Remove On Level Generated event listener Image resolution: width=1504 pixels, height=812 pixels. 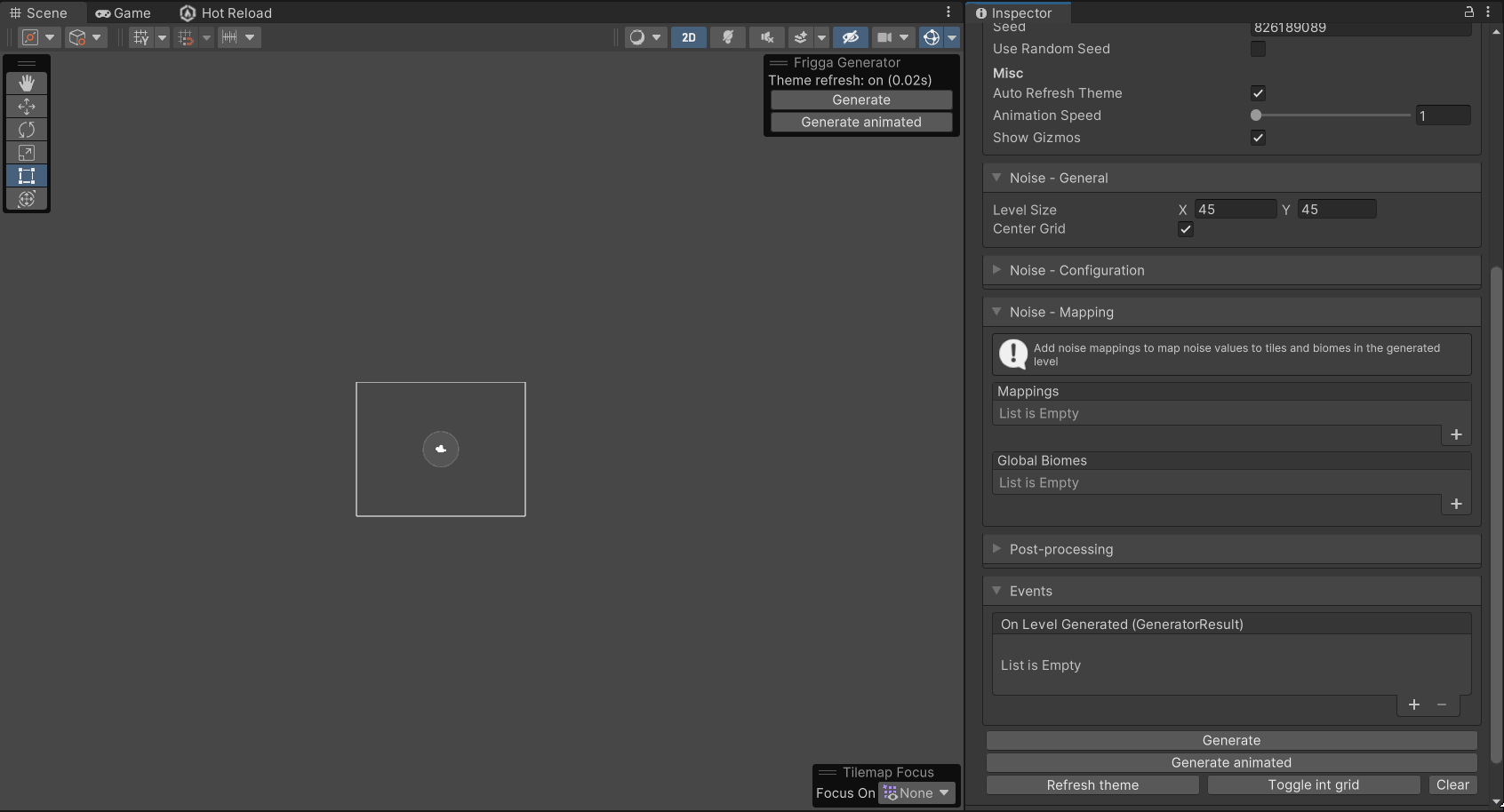point(1442,705)
